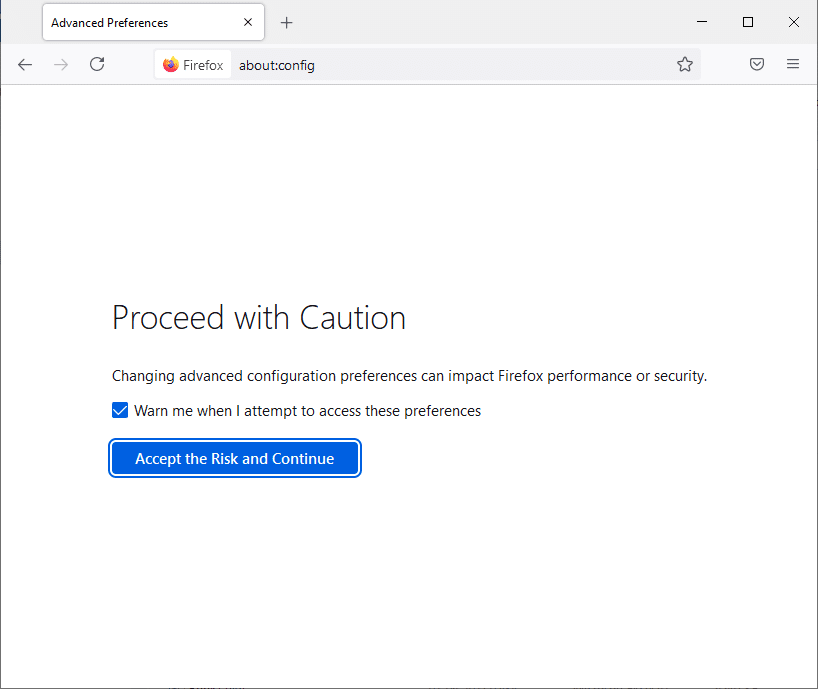Click the Forward navigation arrow
This screenshot has height=689, width=818.
(61, 64)
